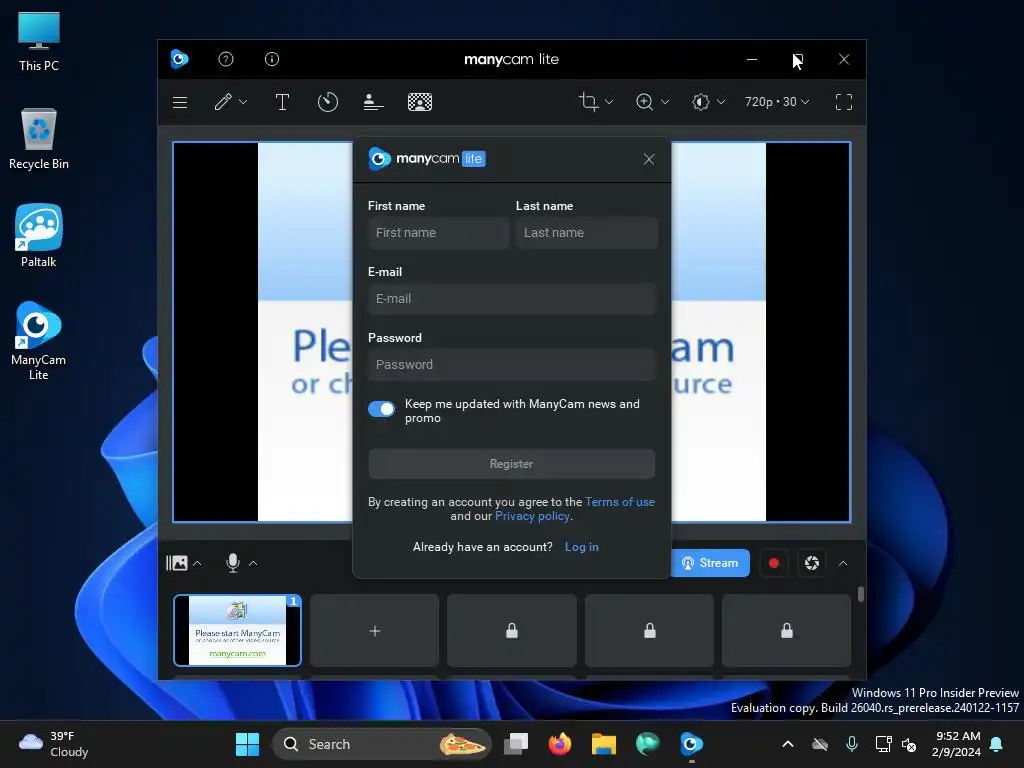Expand the video sources chevron
The width and height of the screenshot is (1024, 768).
click(197, 564)
